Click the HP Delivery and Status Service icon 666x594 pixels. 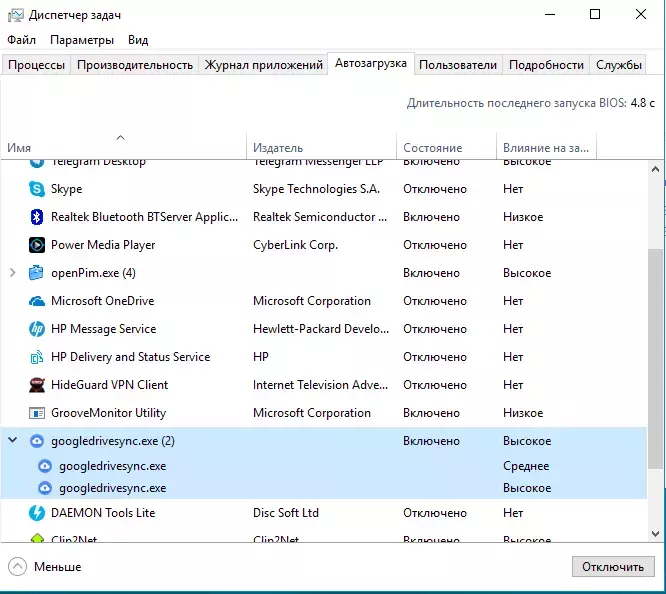[x=37, y=357]
